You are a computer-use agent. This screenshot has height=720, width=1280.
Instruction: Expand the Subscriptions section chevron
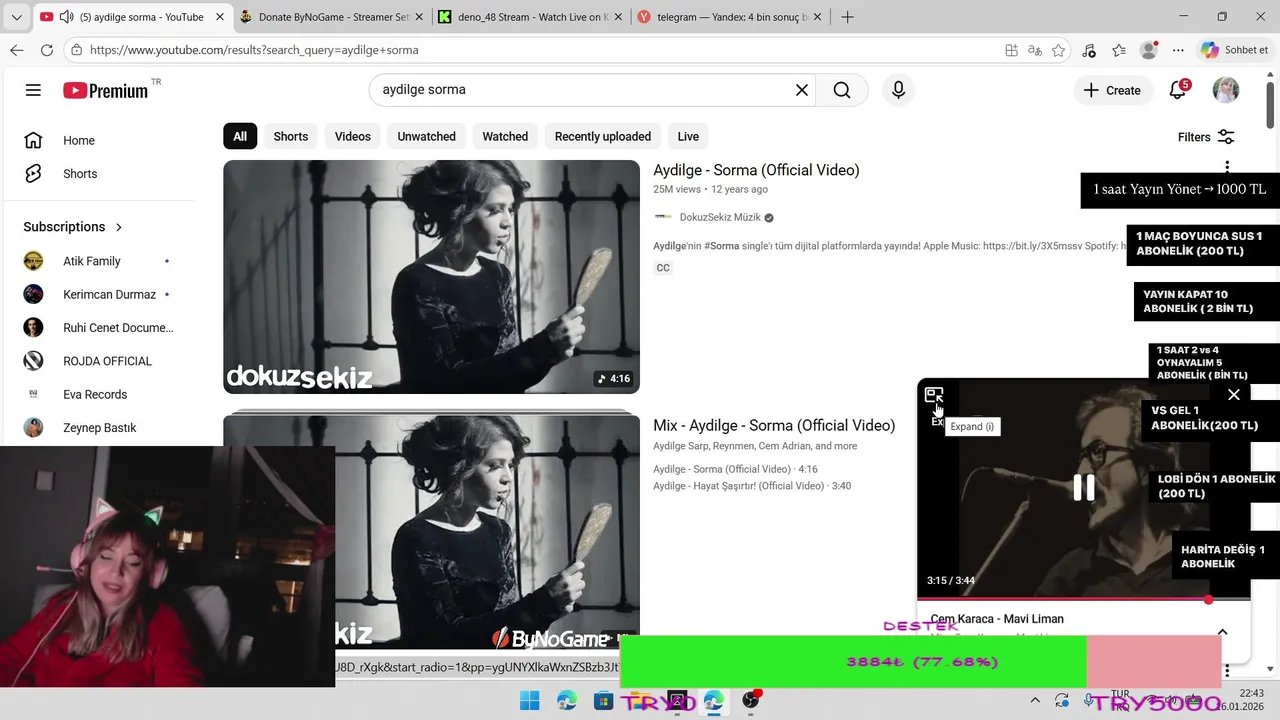pos(119,227)
